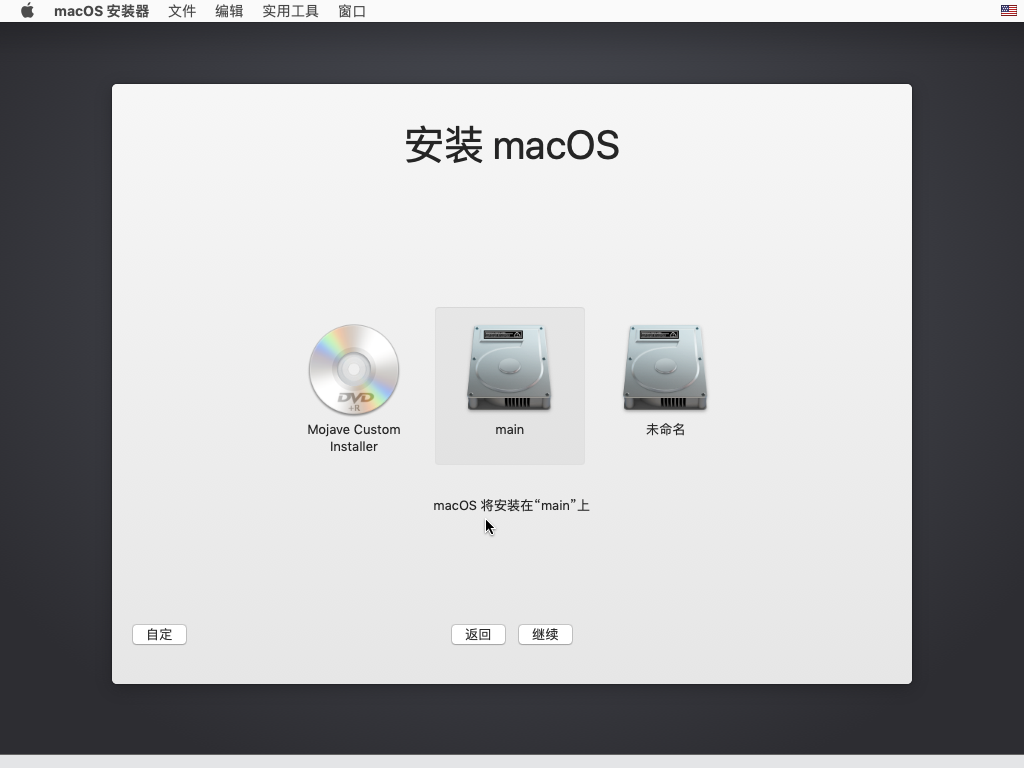
Task: Select the main drive as install destination
Action: pyautogui.click(x=509, y=367)
